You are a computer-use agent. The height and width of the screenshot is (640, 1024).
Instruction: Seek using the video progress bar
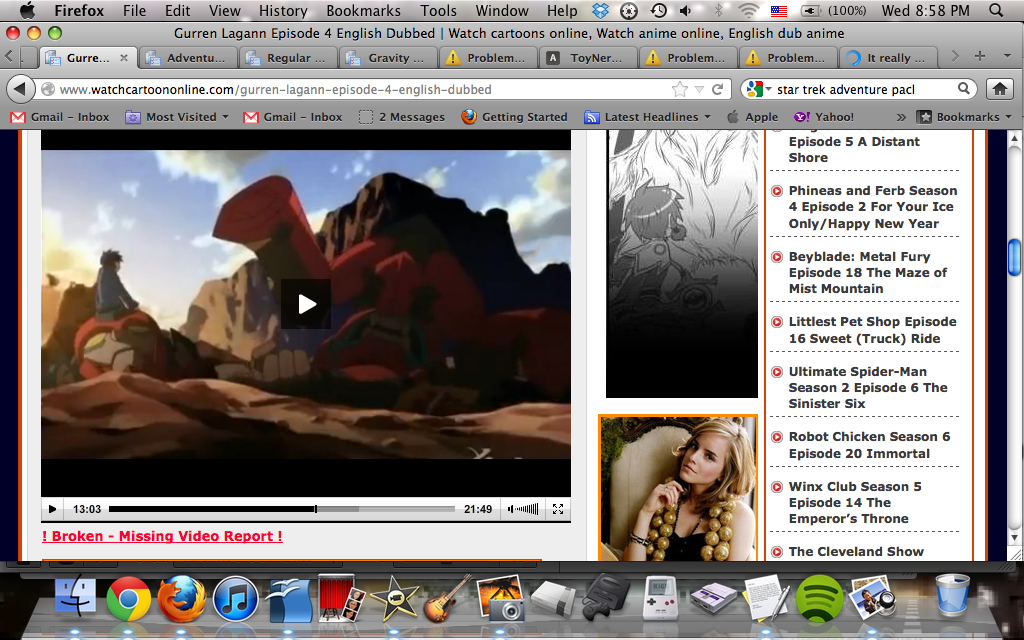pos(281,509)
